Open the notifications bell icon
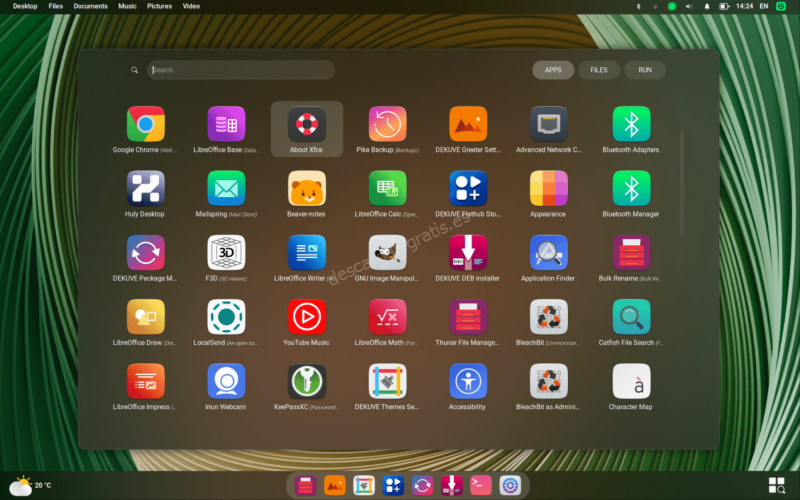Screen dimensions: 800x500 pyautogui.click(x=707, y=6)
